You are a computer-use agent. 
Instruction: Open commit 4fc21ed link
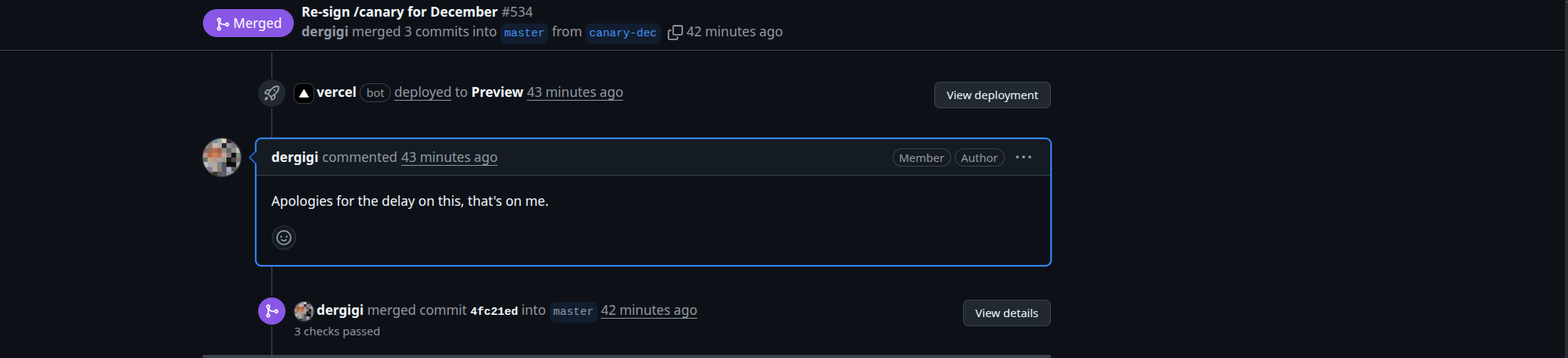click(494, 311)
